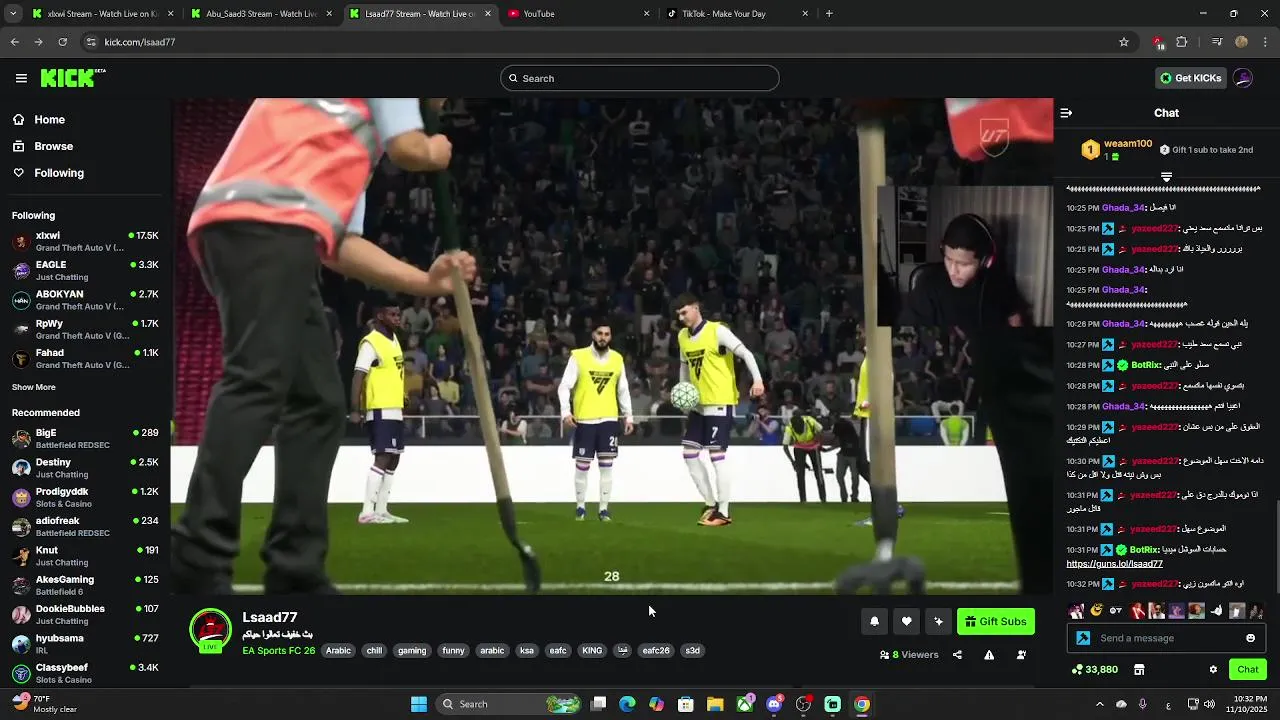Open Fahad channel in sidebar
This screenshot has height=720, width=1280.
(x=85, y=358)
